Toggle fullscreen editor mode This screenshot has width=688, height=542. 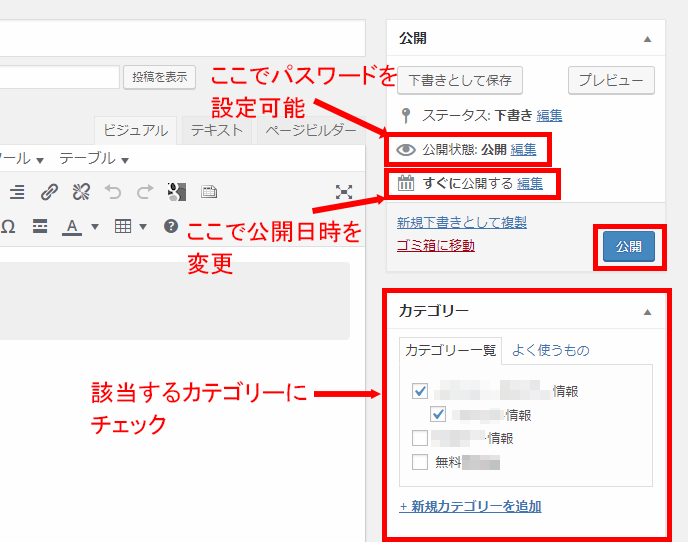click(x=344, y=192)
